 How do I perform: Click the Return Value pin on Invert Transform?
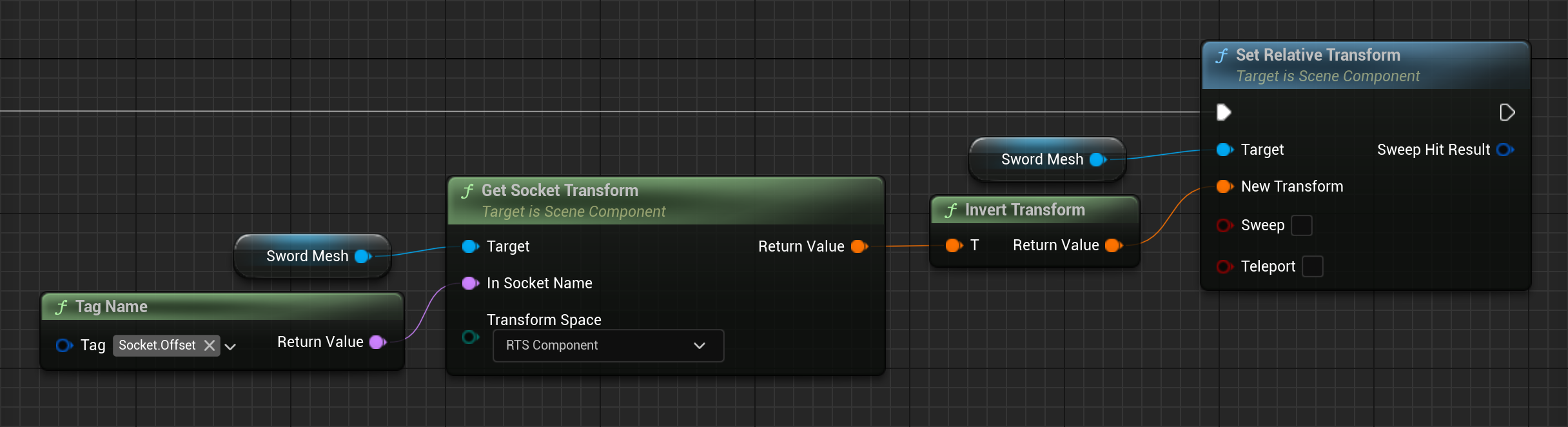pyautogui.click(x=1113, y=245)
